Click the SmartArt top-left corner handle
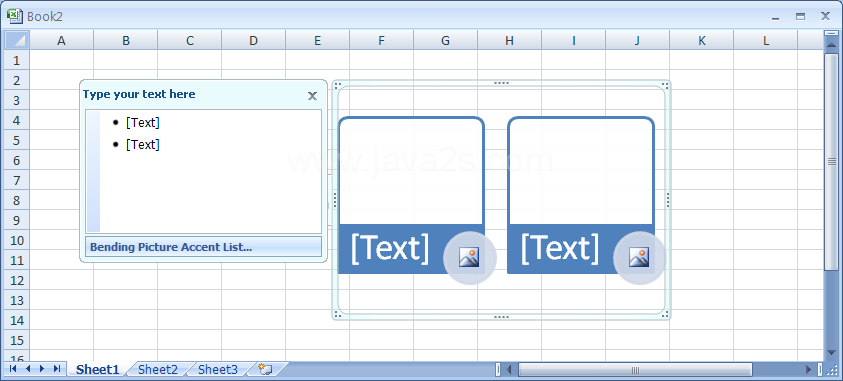The width and height of the screenshot is (843, 381). point(337,85)
